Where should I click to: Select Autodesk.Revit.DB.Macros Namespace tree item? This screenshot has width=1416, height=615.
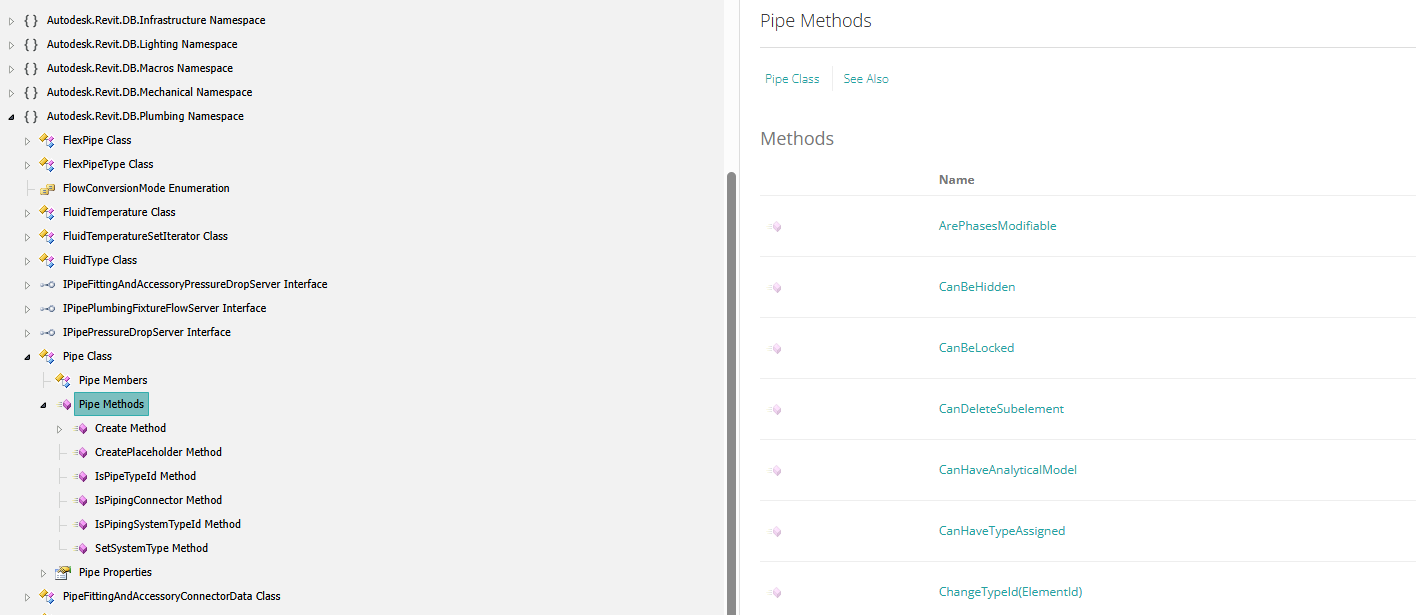[140, 68]
